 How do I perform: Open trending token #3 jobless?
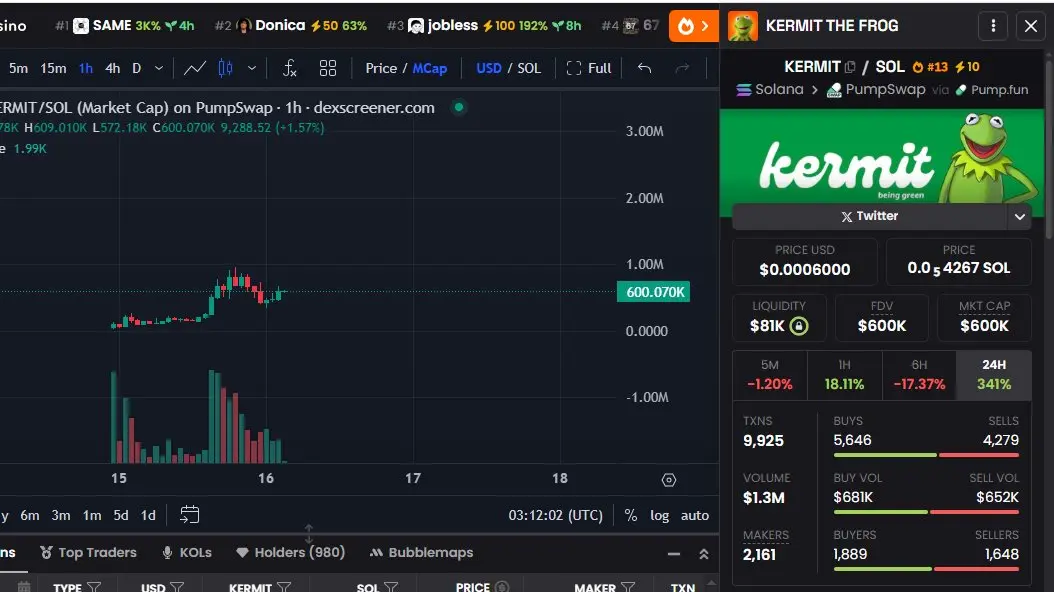tap(484, 26)
